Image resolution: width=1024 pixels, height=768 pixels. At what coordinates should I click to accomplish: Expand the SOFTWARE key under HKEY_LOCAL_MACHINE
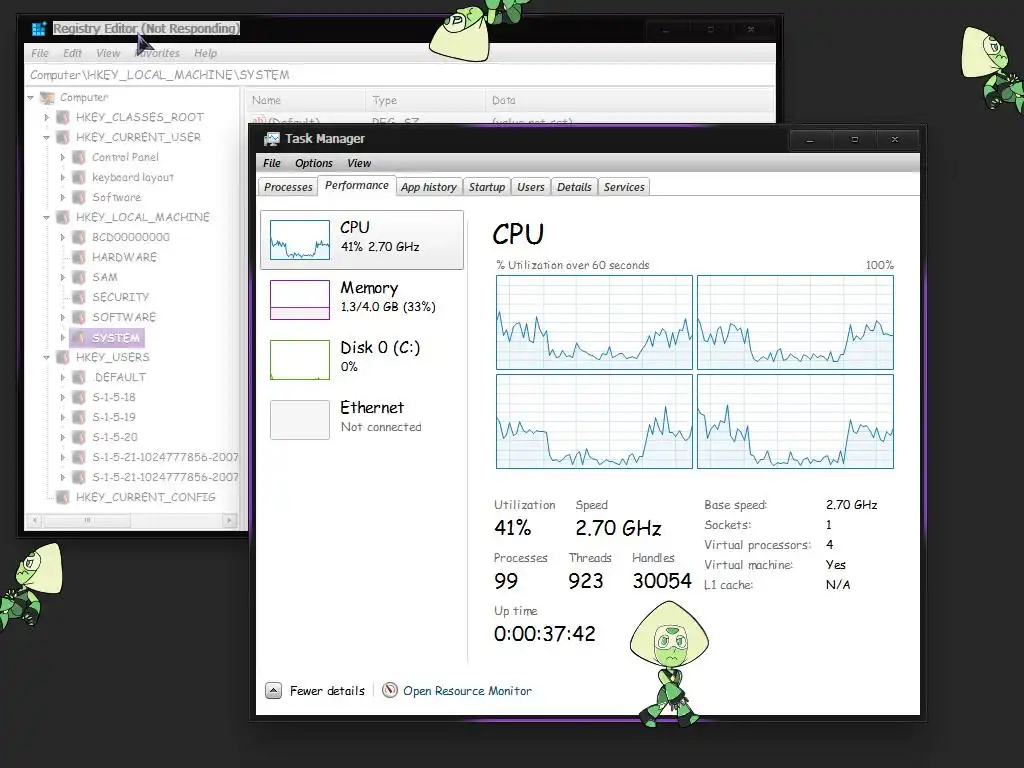[x=63, y=317]
